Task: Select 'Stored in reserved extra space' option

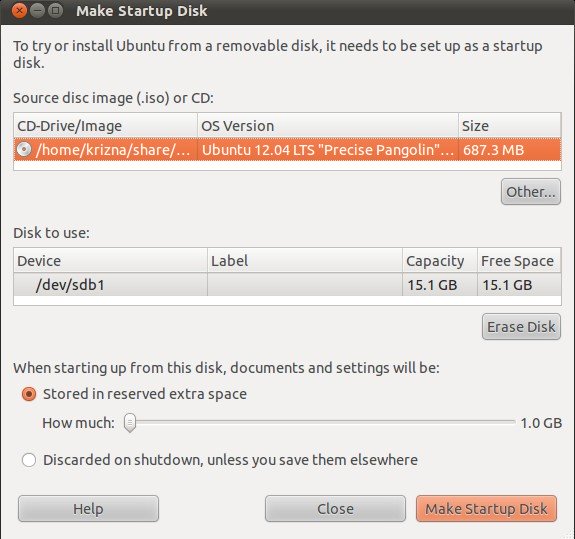Action: coord(29,394)
